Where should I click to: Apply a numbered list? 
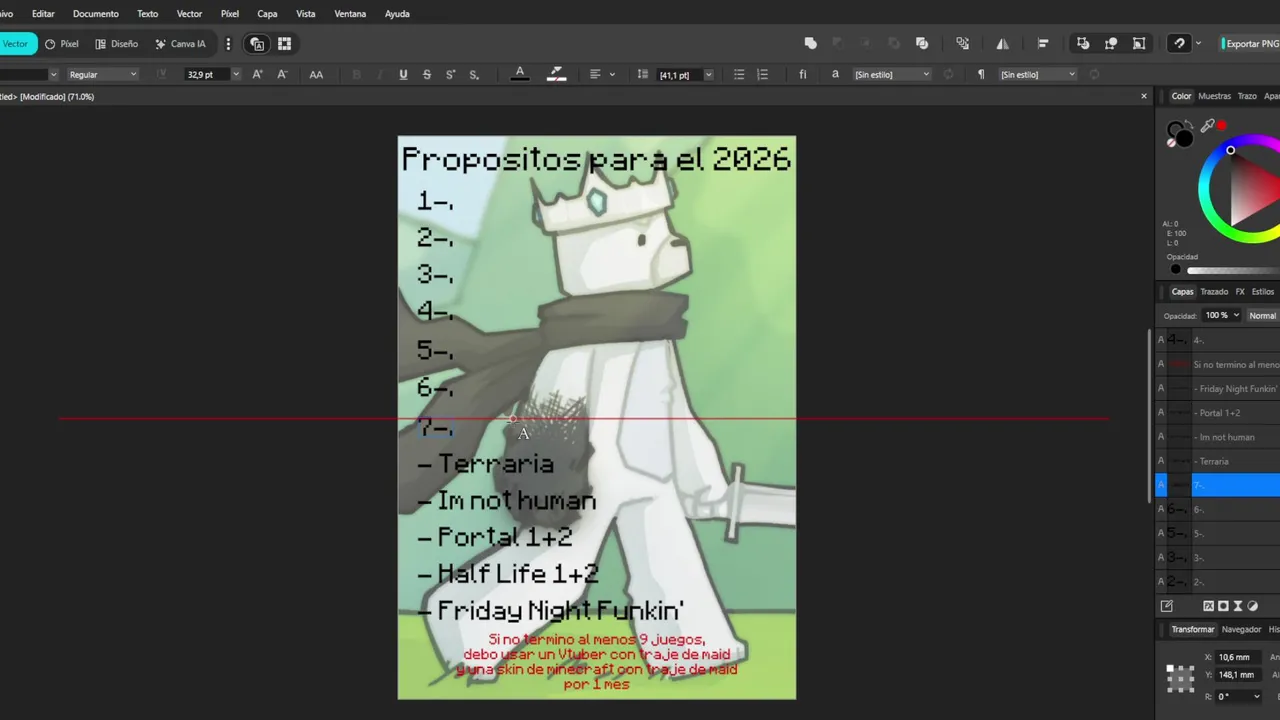click(x=762, y=75)
